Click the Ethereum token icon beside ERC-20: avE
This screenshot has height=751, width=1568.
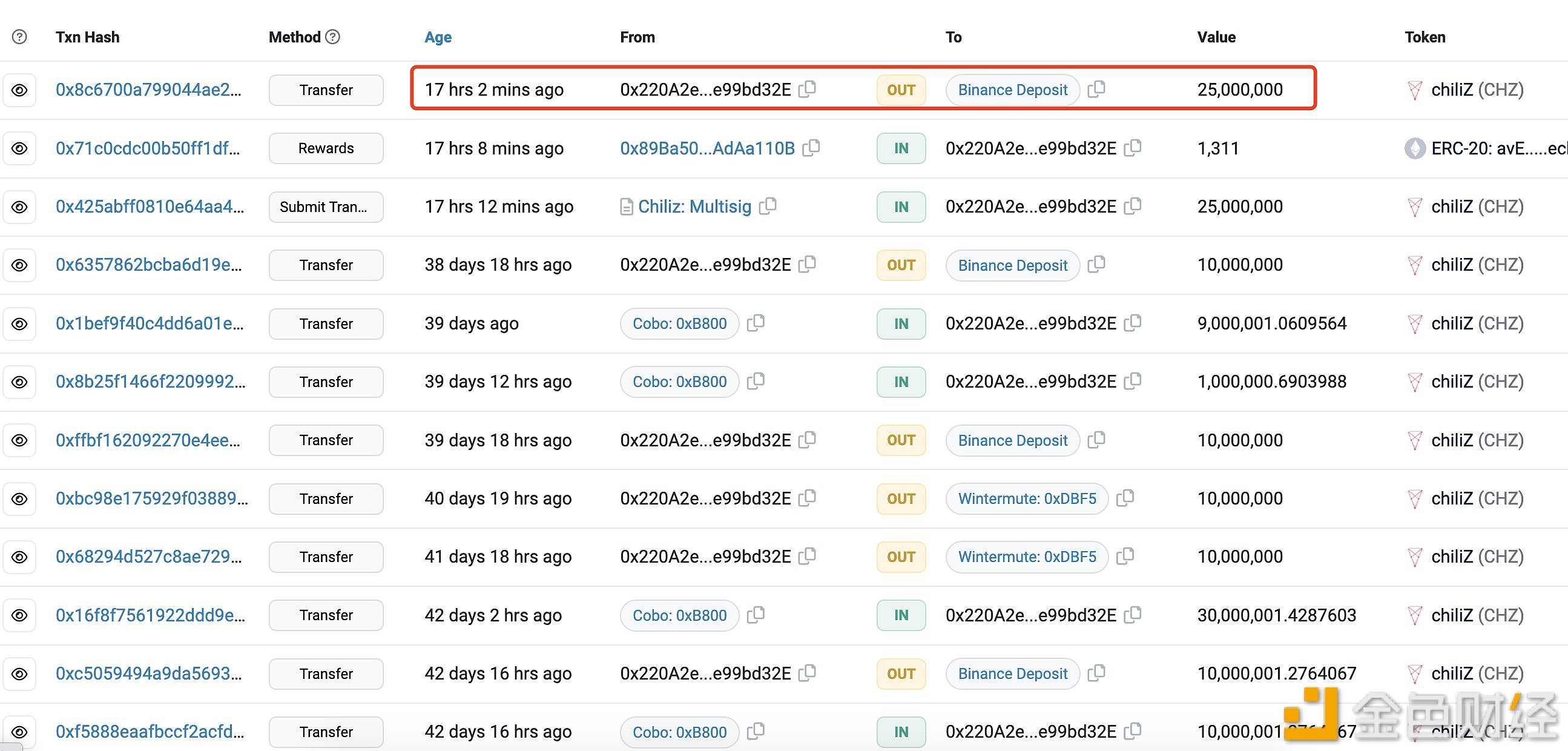point(1415,148)
